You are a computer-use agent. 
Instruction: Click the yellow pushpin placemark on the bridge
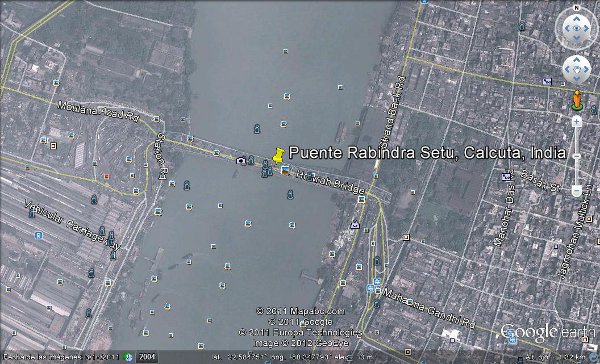279,155
